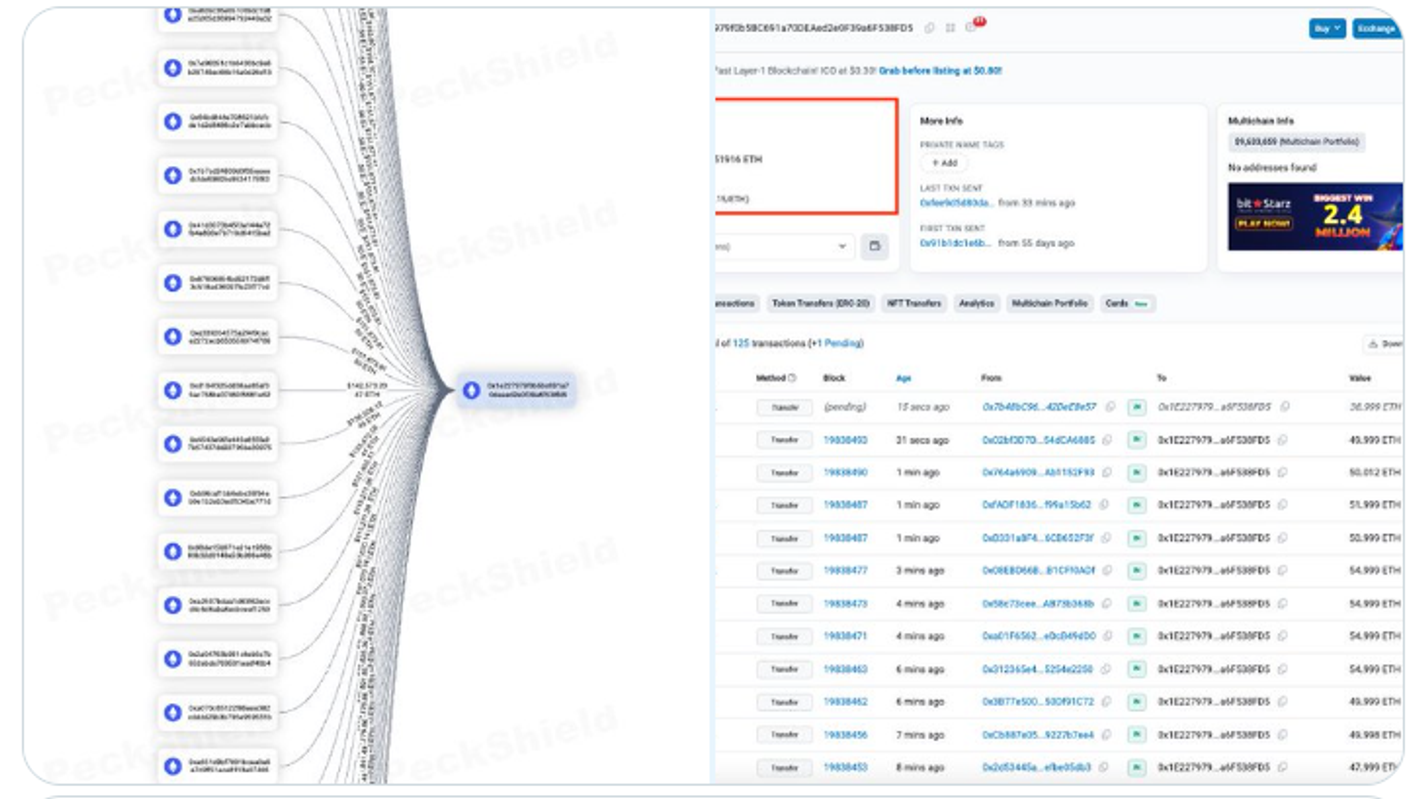Select the graph node starting 0x41d307
Viewport: 1420px width, 799px height.
tap(217, 229)
